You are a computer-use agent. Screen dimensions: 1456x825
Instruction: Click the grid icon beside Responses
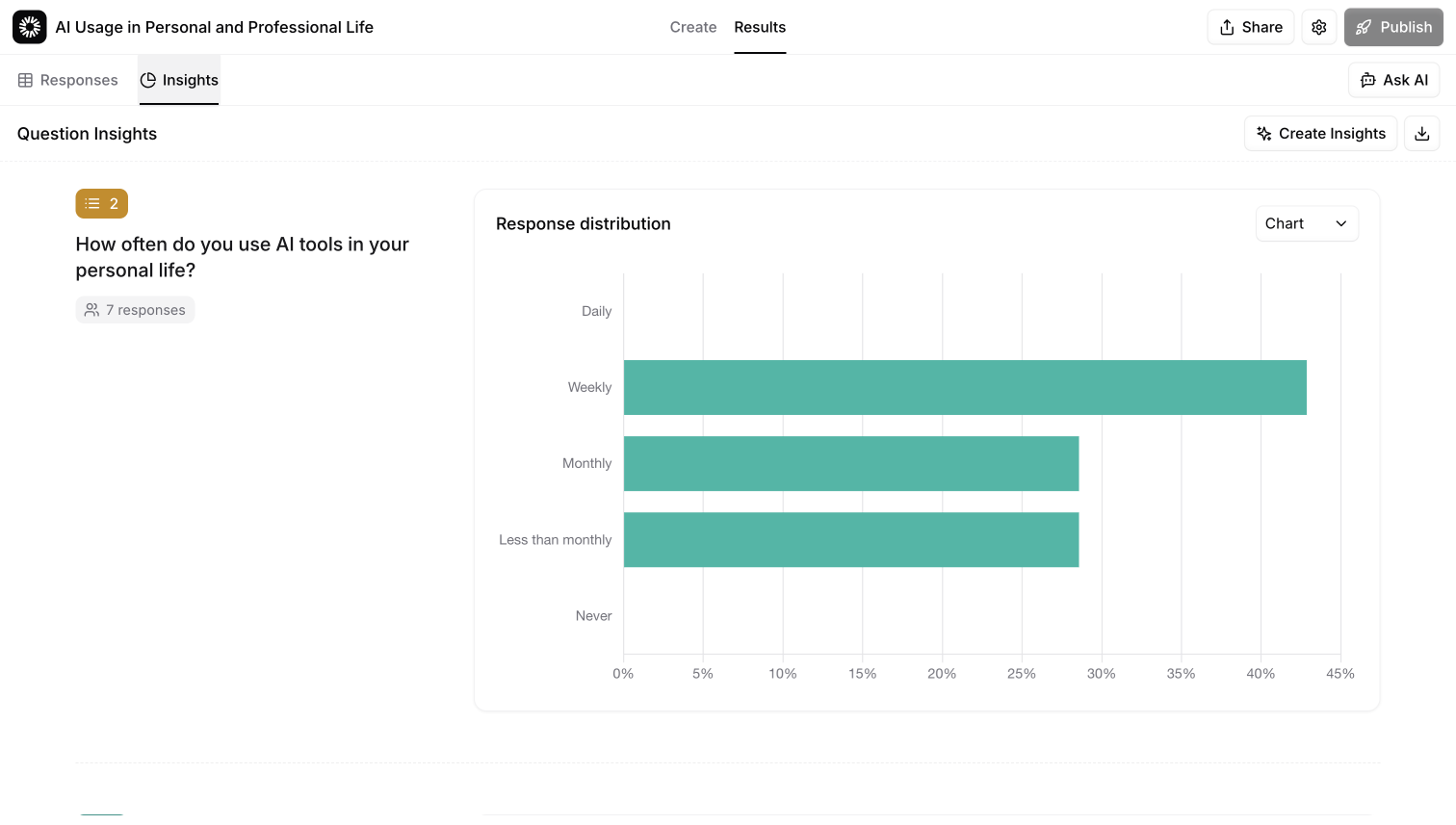28,80
